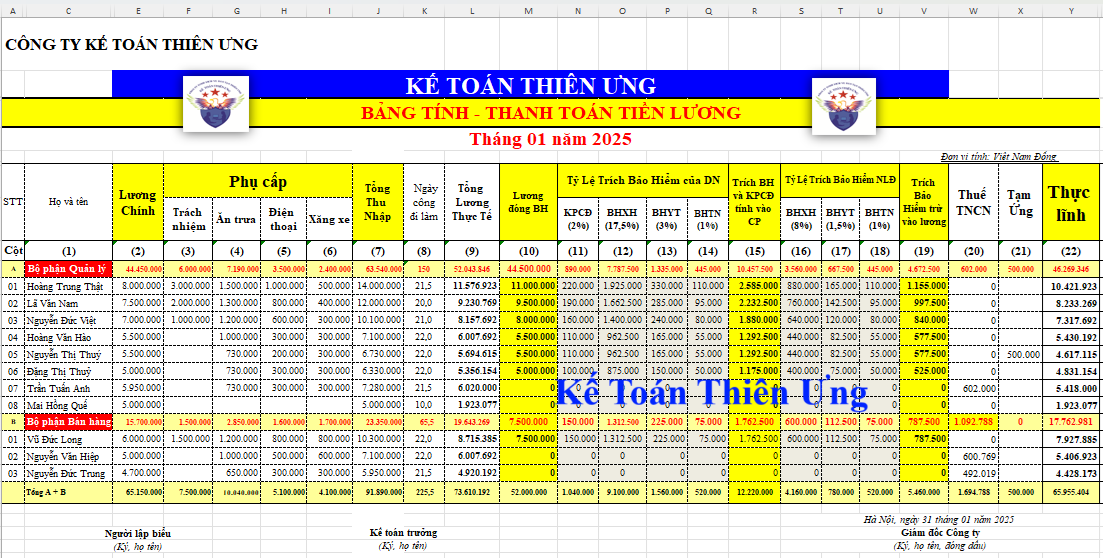Image resolution: width=1103 pixels, height=558 pixels.
Task: Click the blue "KẾ TOÁN THIÊN ƯNG" banner
Action: (530, 84)
